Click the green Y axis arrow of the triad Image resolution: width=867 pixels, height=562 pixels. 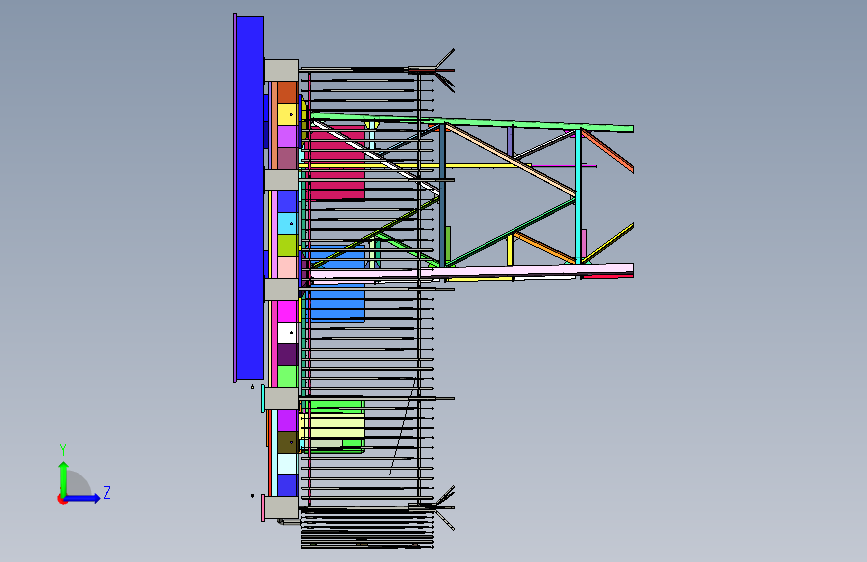pos(64,478)
